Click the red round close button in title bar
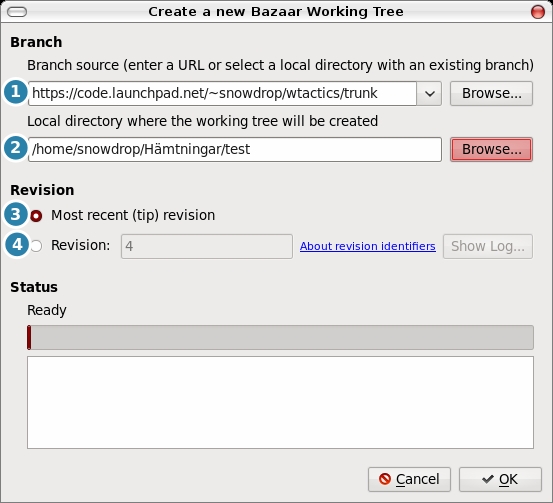553x503 pixels. [538, 12]
